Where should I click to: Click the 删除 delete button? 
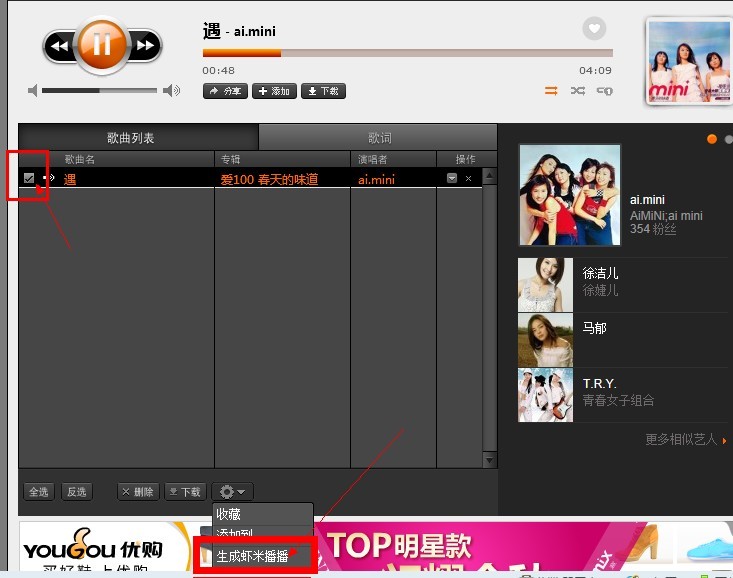(x=138, y=491)
